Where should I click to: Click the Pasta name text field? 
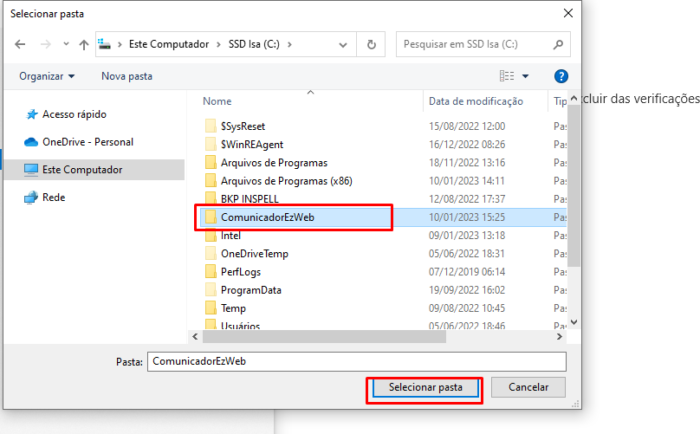pyautogui.click(x=355, y=361)
